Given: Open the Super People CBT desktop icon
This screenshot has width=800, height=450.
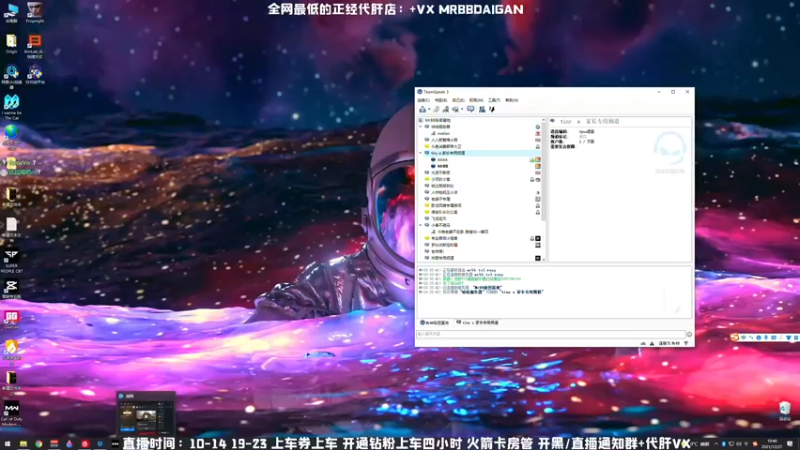Looking at the screenshot, I should [11, 261].
